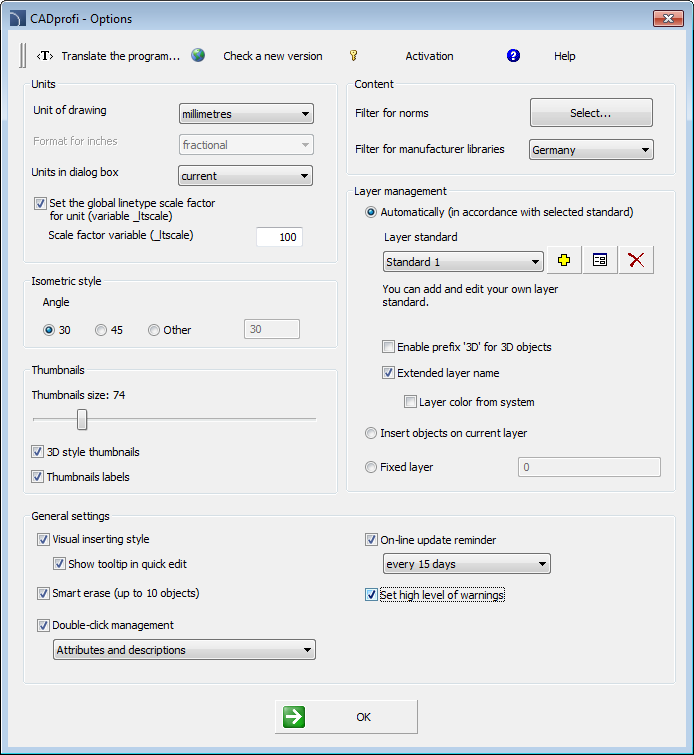Click the toolbar grip handle at left

point(23,55)
